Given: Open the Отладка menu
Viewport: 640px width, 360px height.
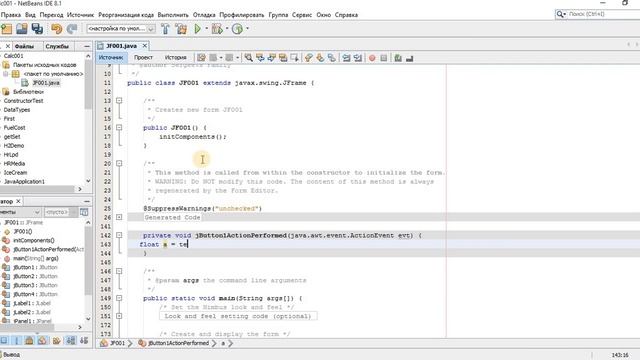Looking at the screenshot, I should coord(204,15).
